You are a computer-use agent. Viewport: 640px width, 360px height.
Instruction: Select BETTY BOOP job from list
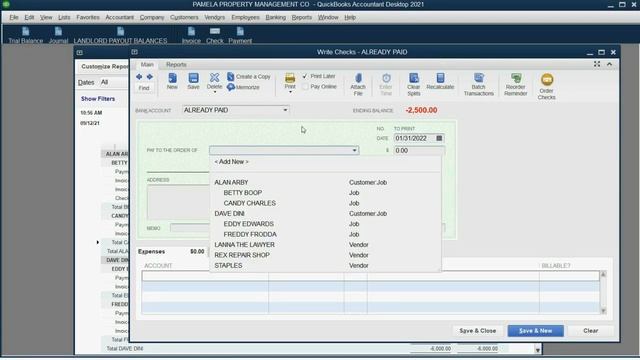[x=325, y=193]
